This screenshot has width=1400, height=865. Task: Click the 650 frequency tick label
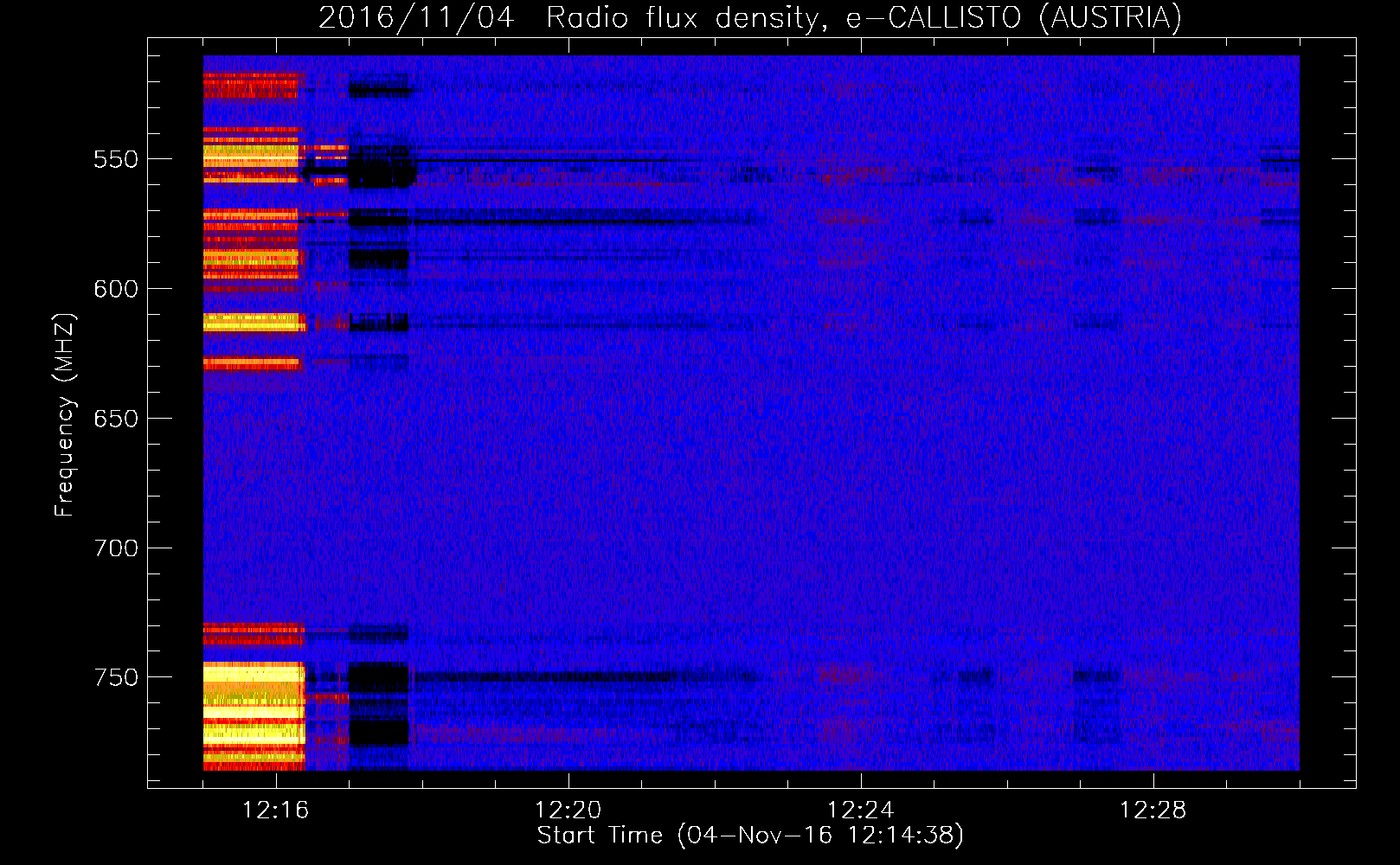point(116,419)
